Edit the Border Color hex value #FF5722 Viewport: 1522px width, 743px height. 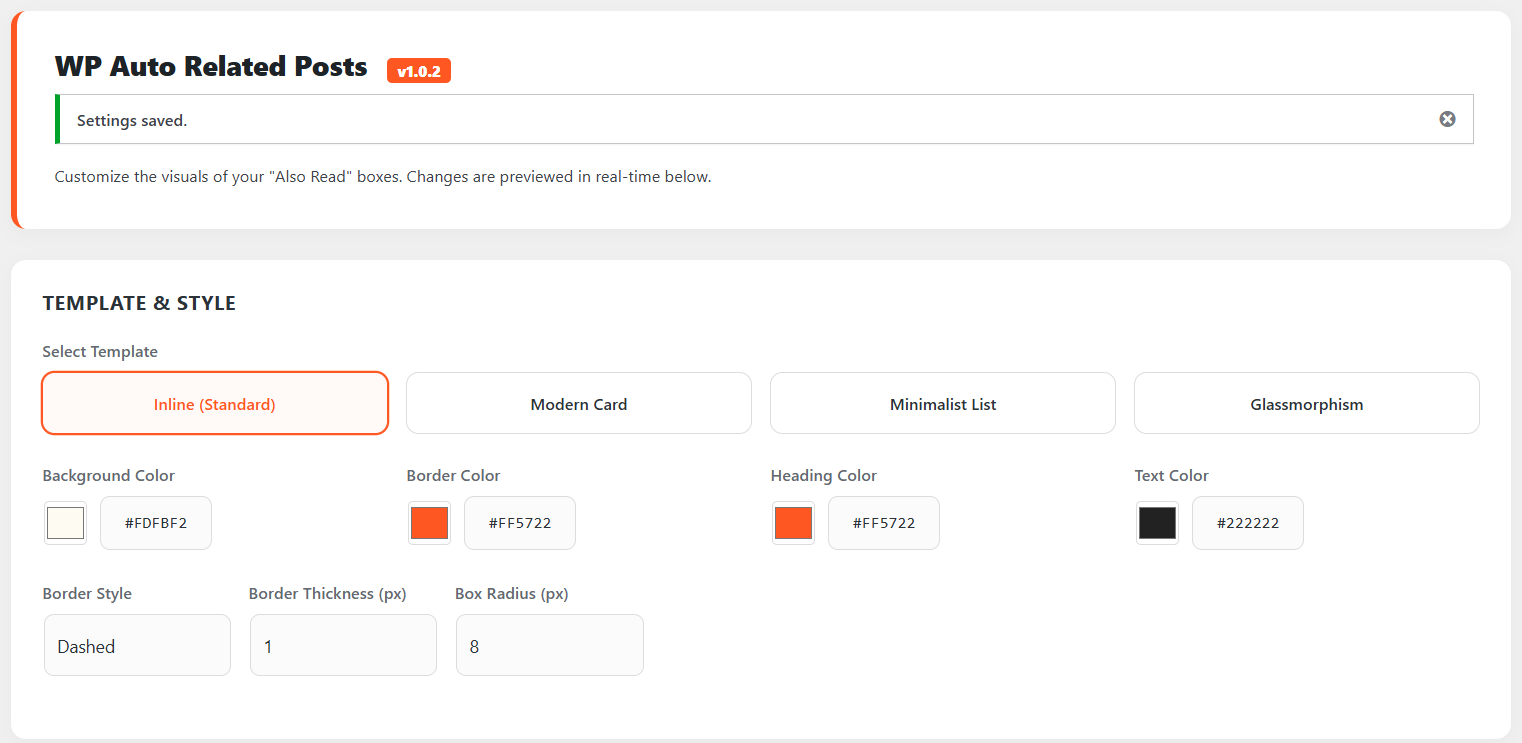(x=519, y=522)
